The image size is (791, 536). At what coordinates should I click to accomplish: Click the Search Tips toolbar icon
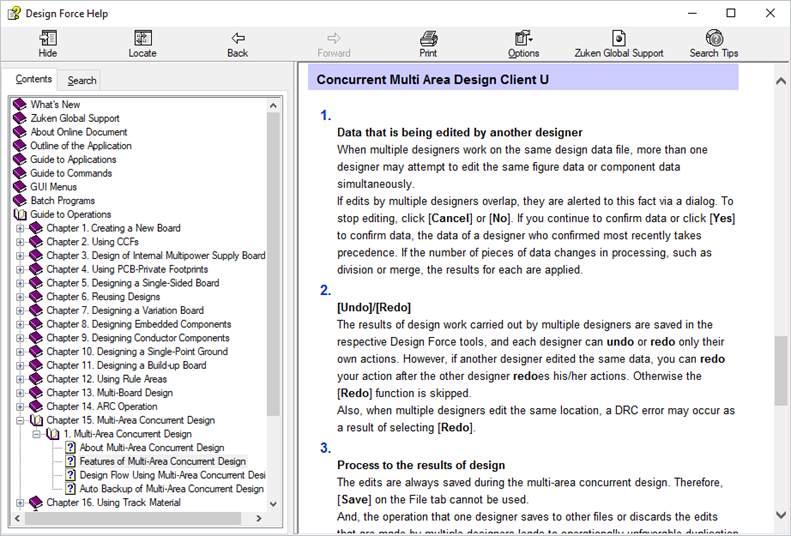(x=714, y=44)
